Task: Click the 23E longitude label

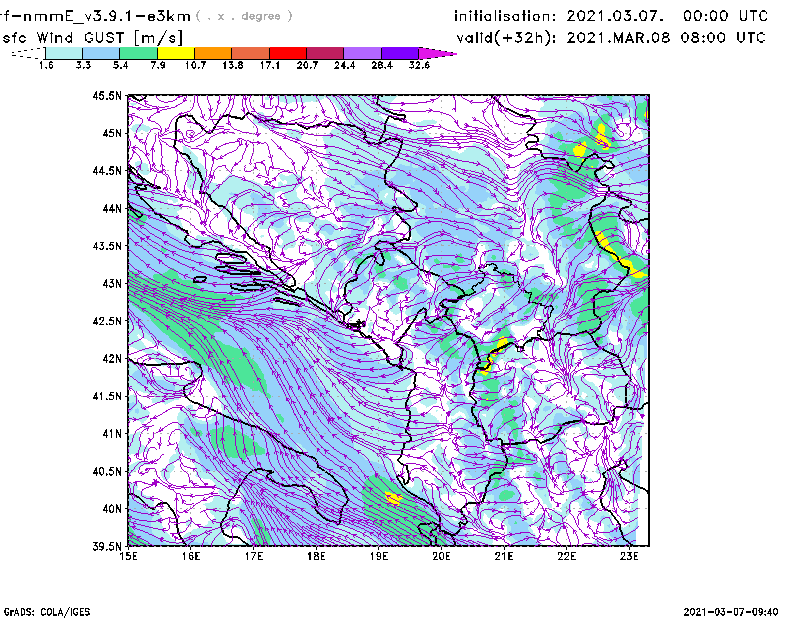Action: click(629, 556)
